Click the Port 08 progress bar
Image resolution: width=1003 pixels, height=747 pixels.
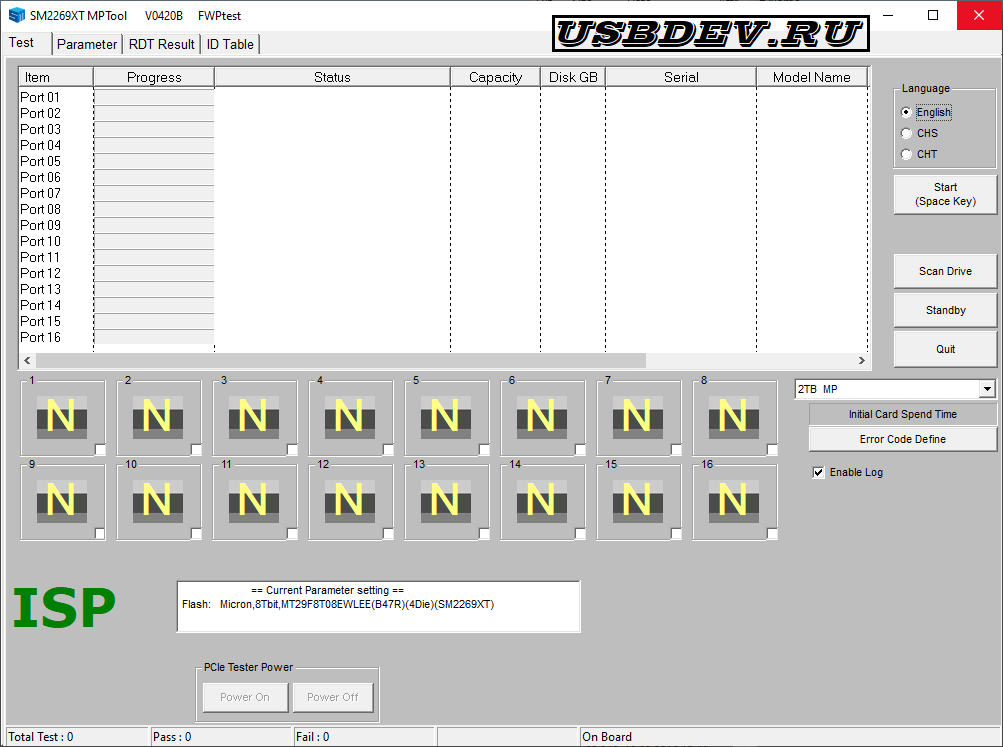click(154, 209)
